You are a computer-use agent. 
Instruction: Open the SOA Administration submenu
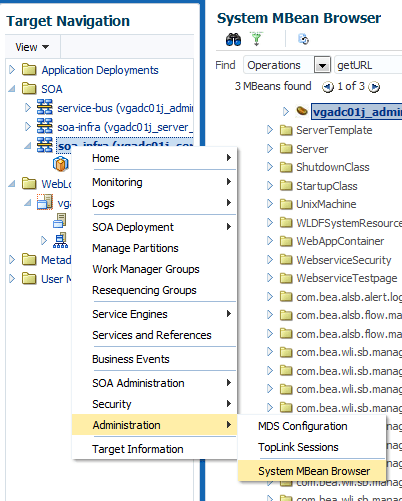[154, 383]
